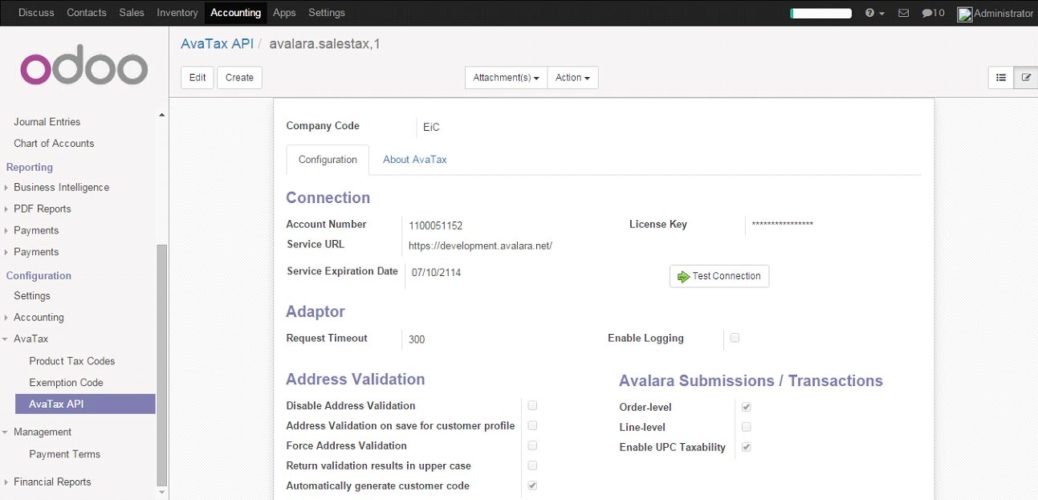Image resolution: width=1038 pixels, height=500 pixels.
Task: Switch to form view icon
Action: (1025, 77)
